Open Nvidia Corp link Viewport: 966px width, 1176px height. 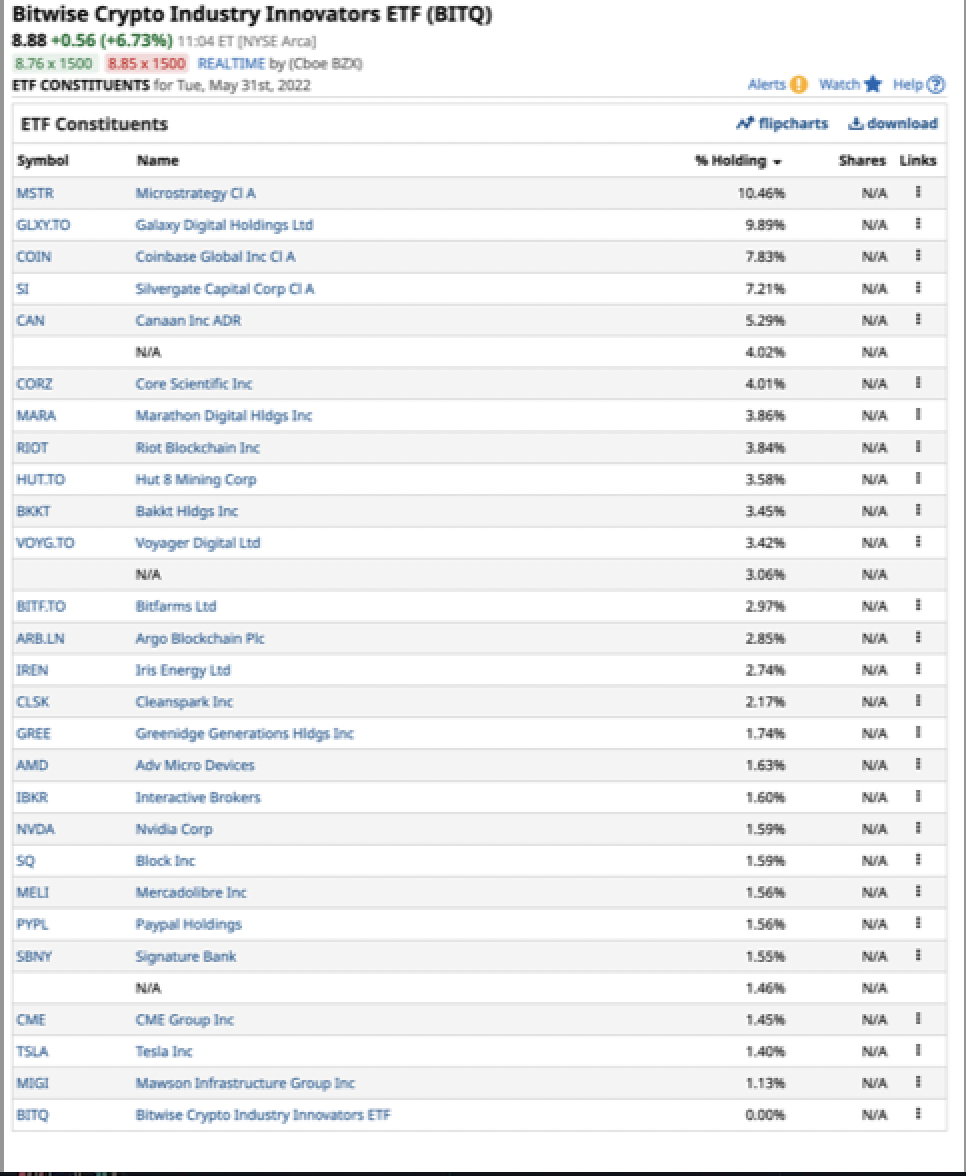tap(174, 829)
